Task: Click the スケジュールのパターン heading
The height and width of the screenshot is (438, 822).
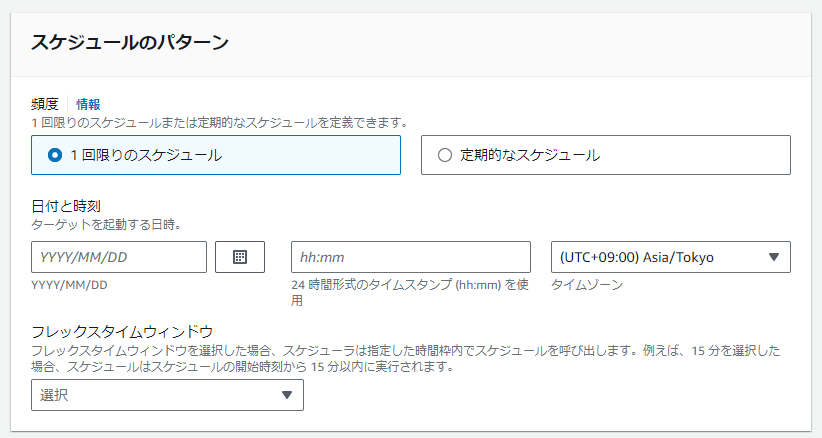Action: pyautogui.click(x=130, y=42)
